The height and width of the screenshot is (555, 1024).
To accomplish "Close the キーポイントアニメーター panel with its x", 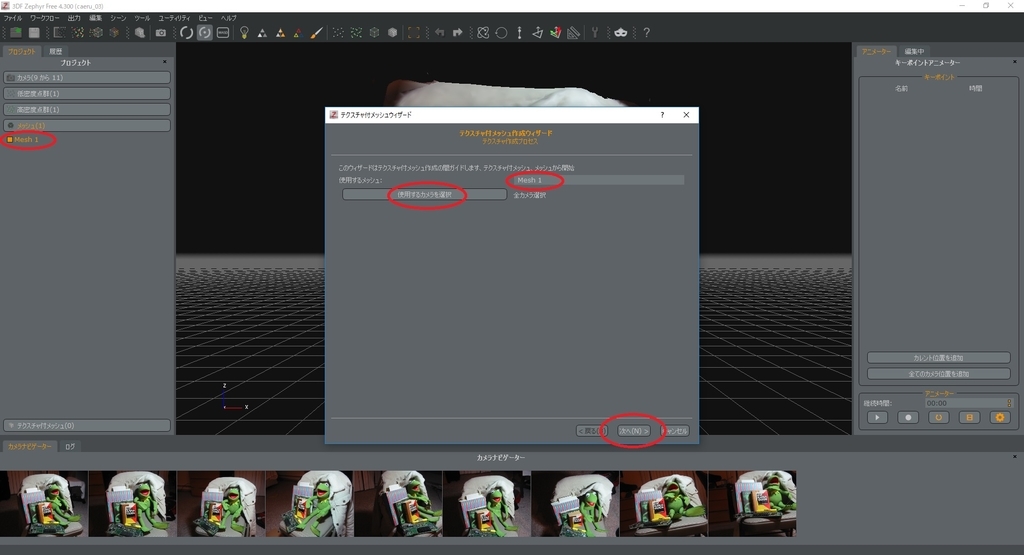I will coord(1015,62).
